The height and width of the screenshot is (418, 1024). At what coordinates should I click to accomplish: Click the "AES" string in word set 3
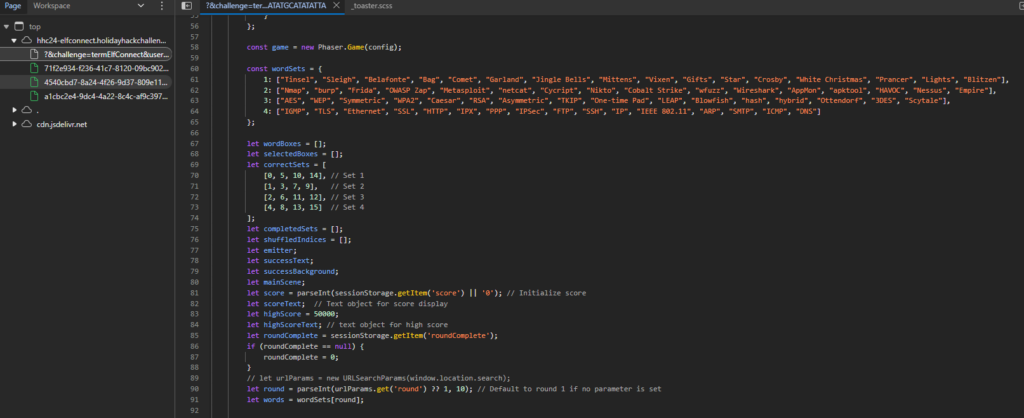pyautogui.click(x=291, y=101)
